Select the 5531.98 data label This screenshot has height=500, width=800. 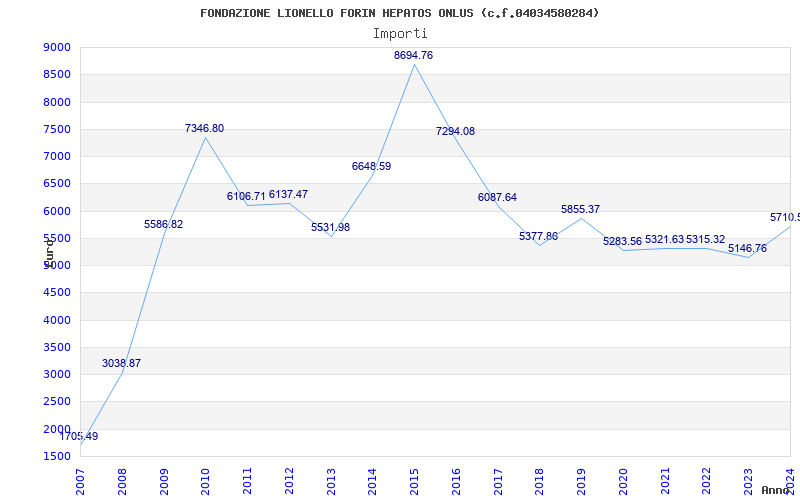331,228
